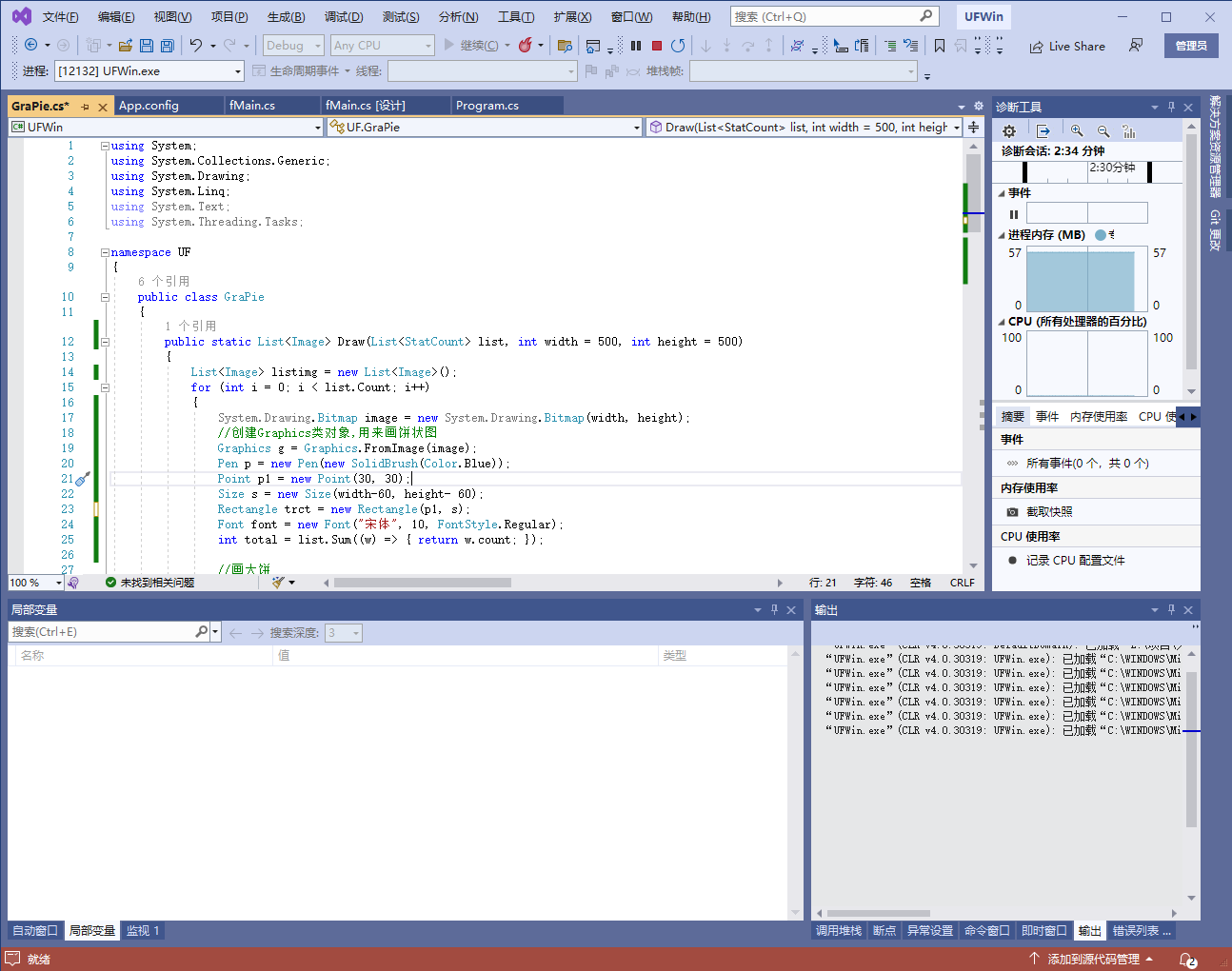Open the 100 % zoom level dropdown
Viewport: 1232px width, 971px height.
click(x=35, y=583)
